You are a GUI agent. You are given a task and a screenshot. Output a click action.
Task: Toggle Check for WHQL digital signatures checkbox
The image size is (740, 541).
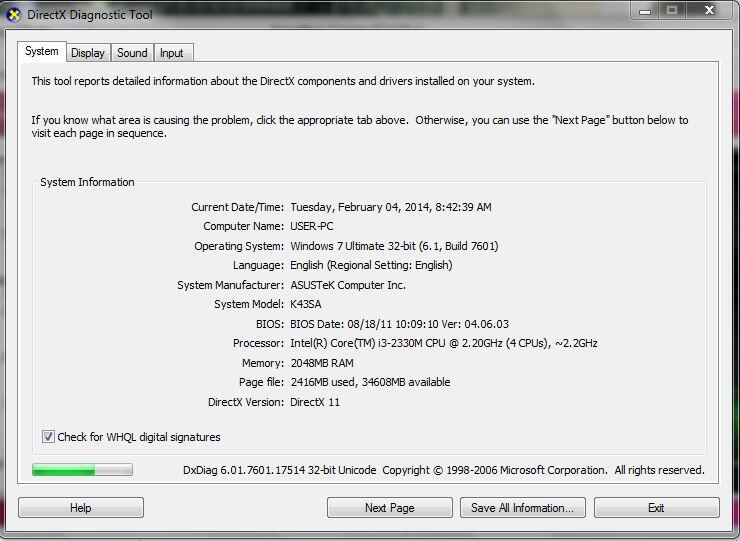48,437
